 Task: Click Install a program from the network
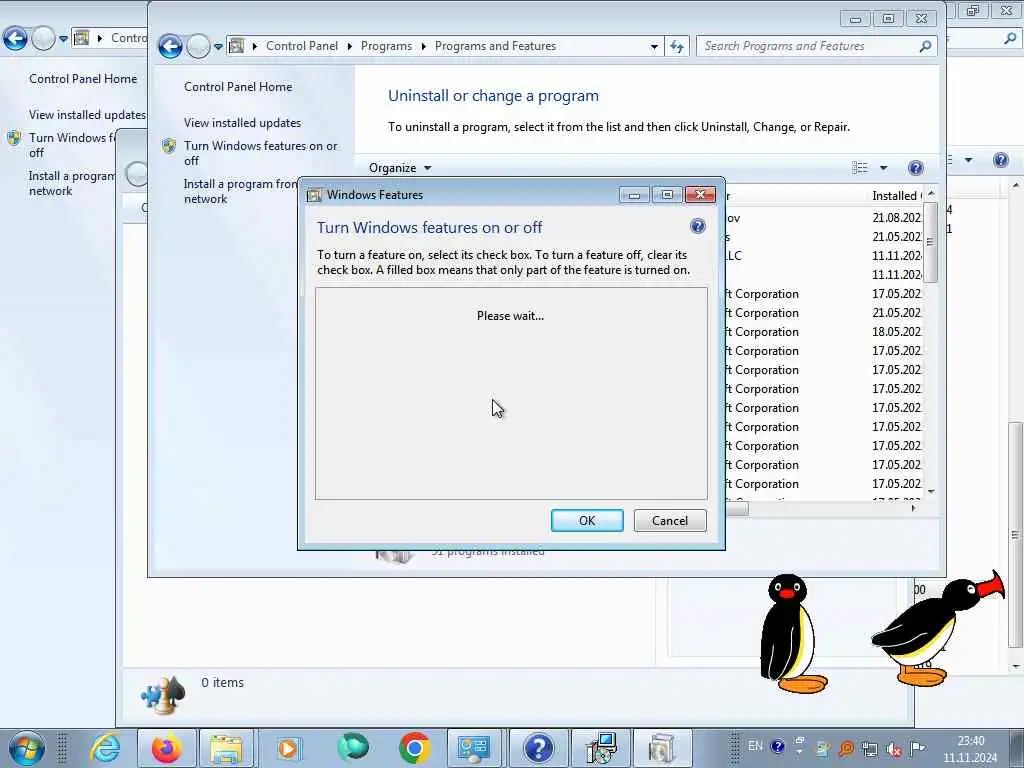coord(240,191)
